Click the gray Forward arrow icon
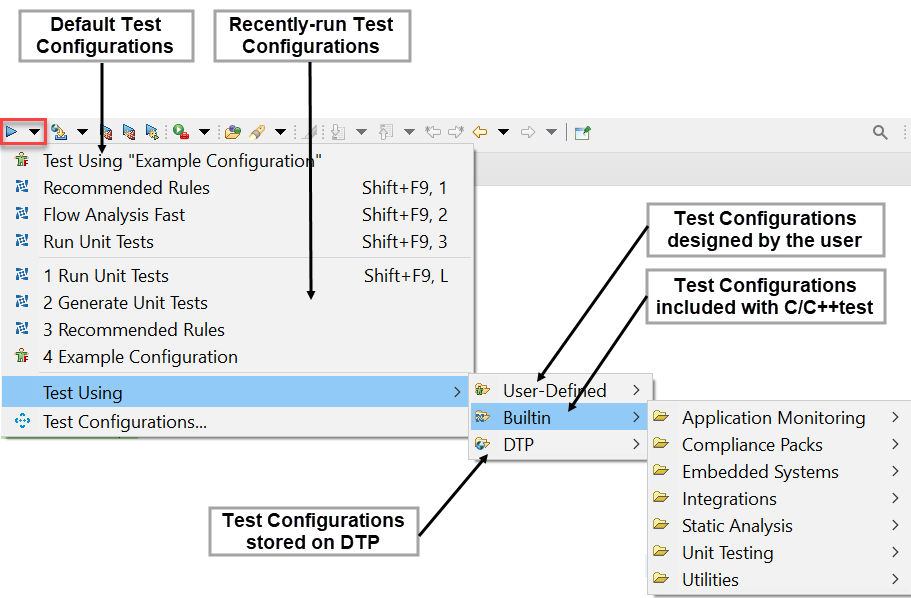Viewport: 911px width, 598px height. coord(528,133)
